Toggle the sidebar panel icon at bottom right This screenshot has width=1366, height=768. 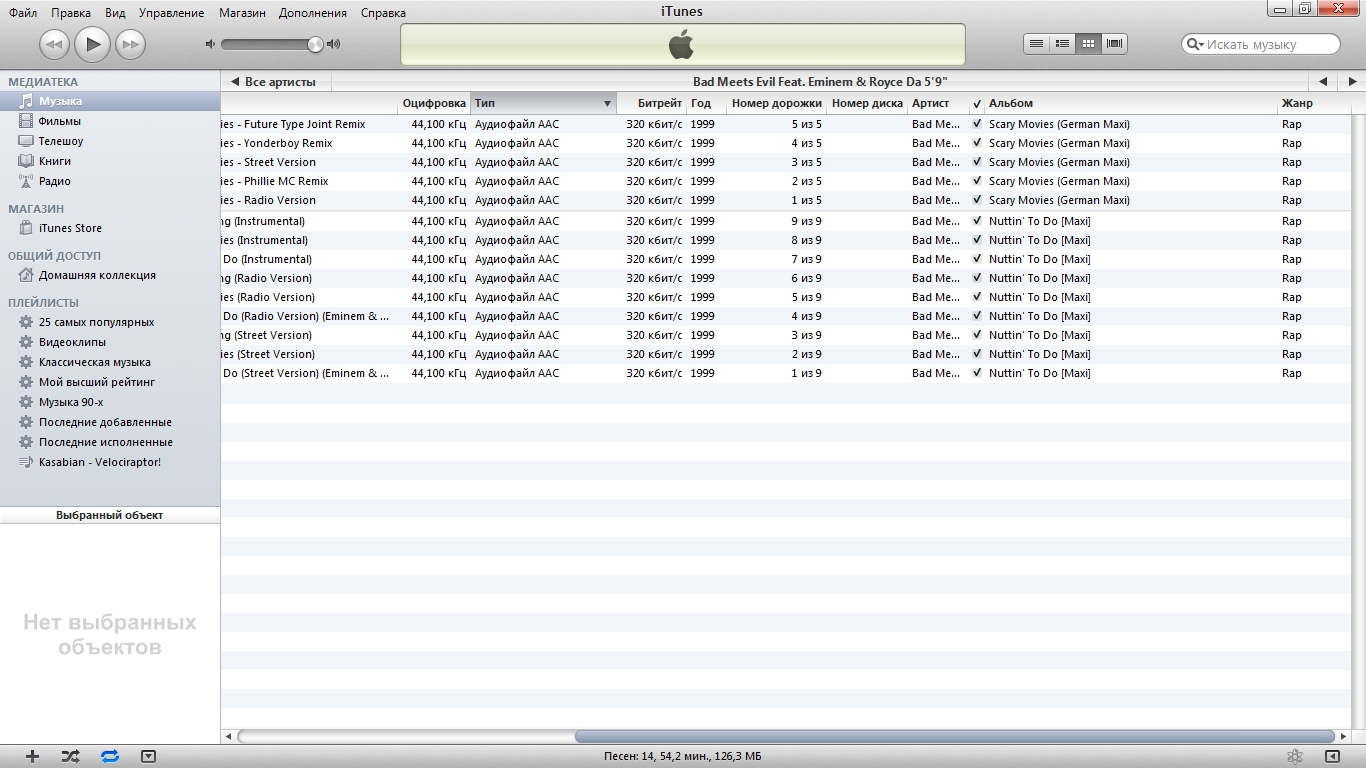coord(1332,757)
